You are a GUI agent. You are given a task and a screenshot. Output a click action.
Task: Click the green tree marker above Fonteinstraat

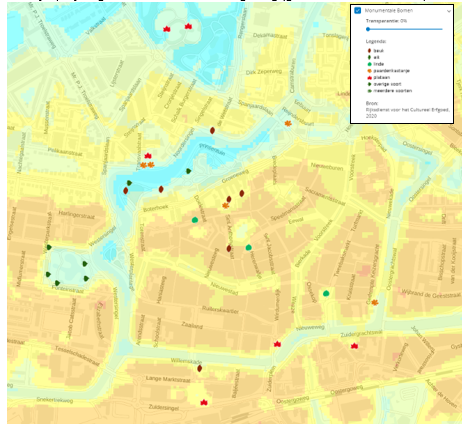click(x=57, y=283)
